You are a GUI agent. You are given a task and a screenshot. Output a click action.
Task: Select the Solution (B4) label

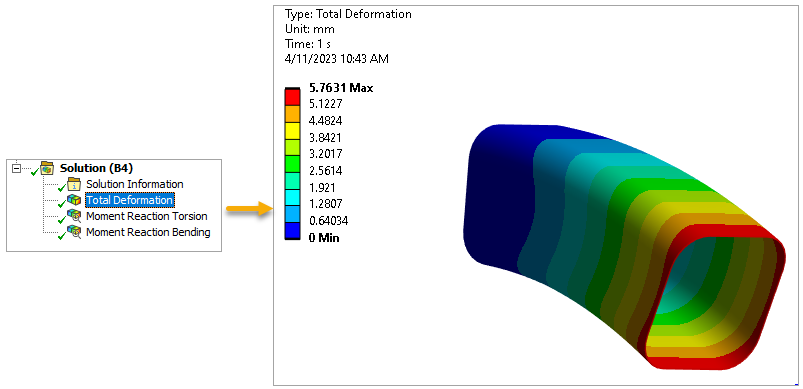pos(97,168)
